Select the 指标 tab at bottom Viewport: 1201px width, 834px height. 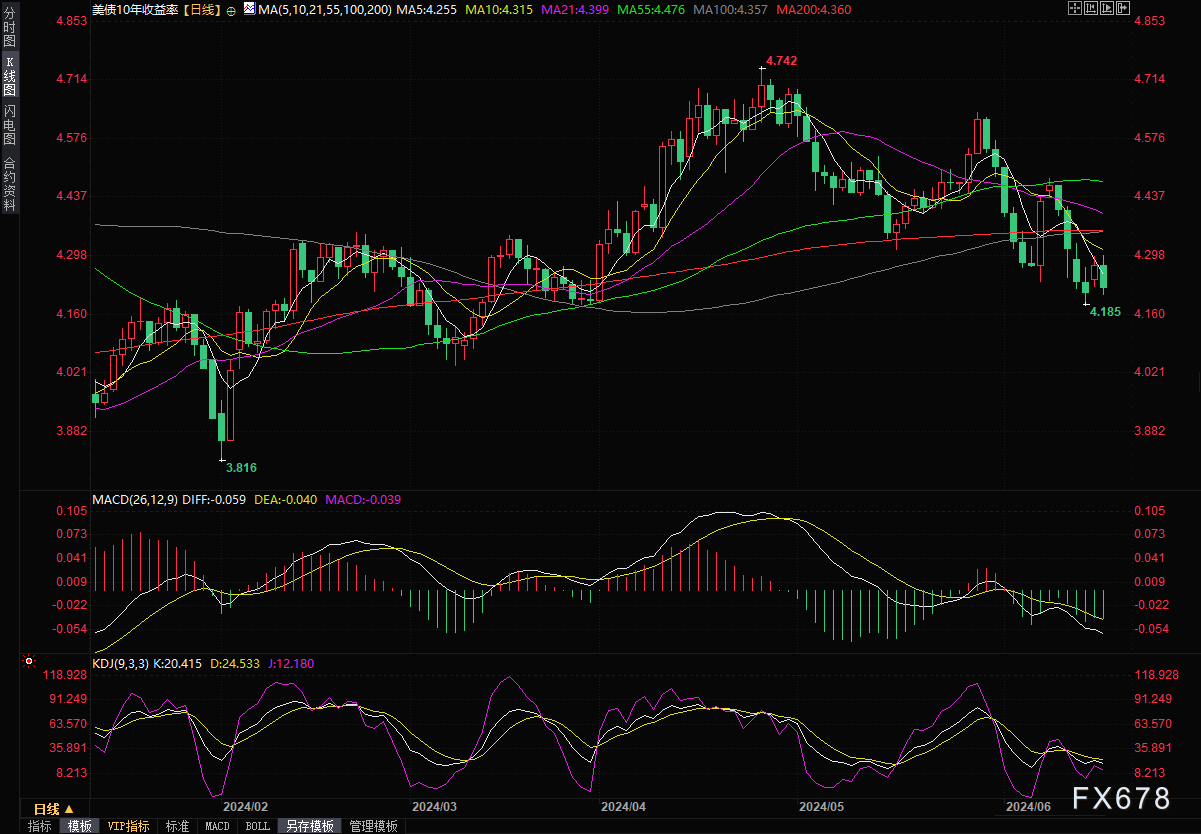[40, 826]
